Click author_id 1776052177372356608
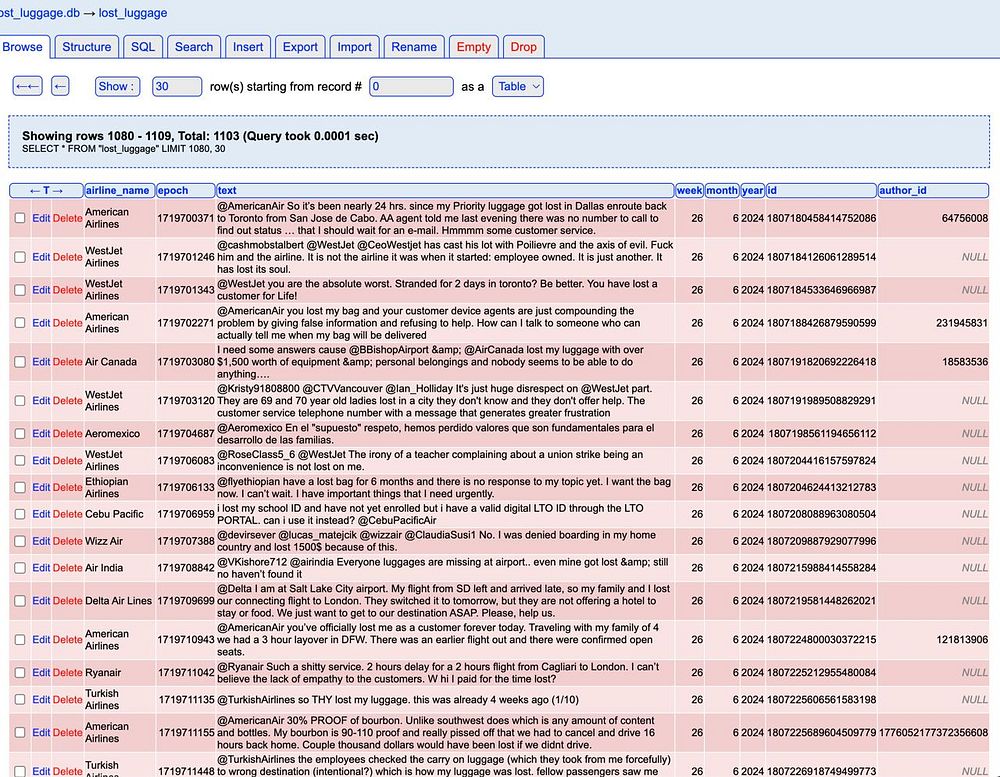Image resolution: width=1000 pixels, height=777 pixels. pos(933,732)
